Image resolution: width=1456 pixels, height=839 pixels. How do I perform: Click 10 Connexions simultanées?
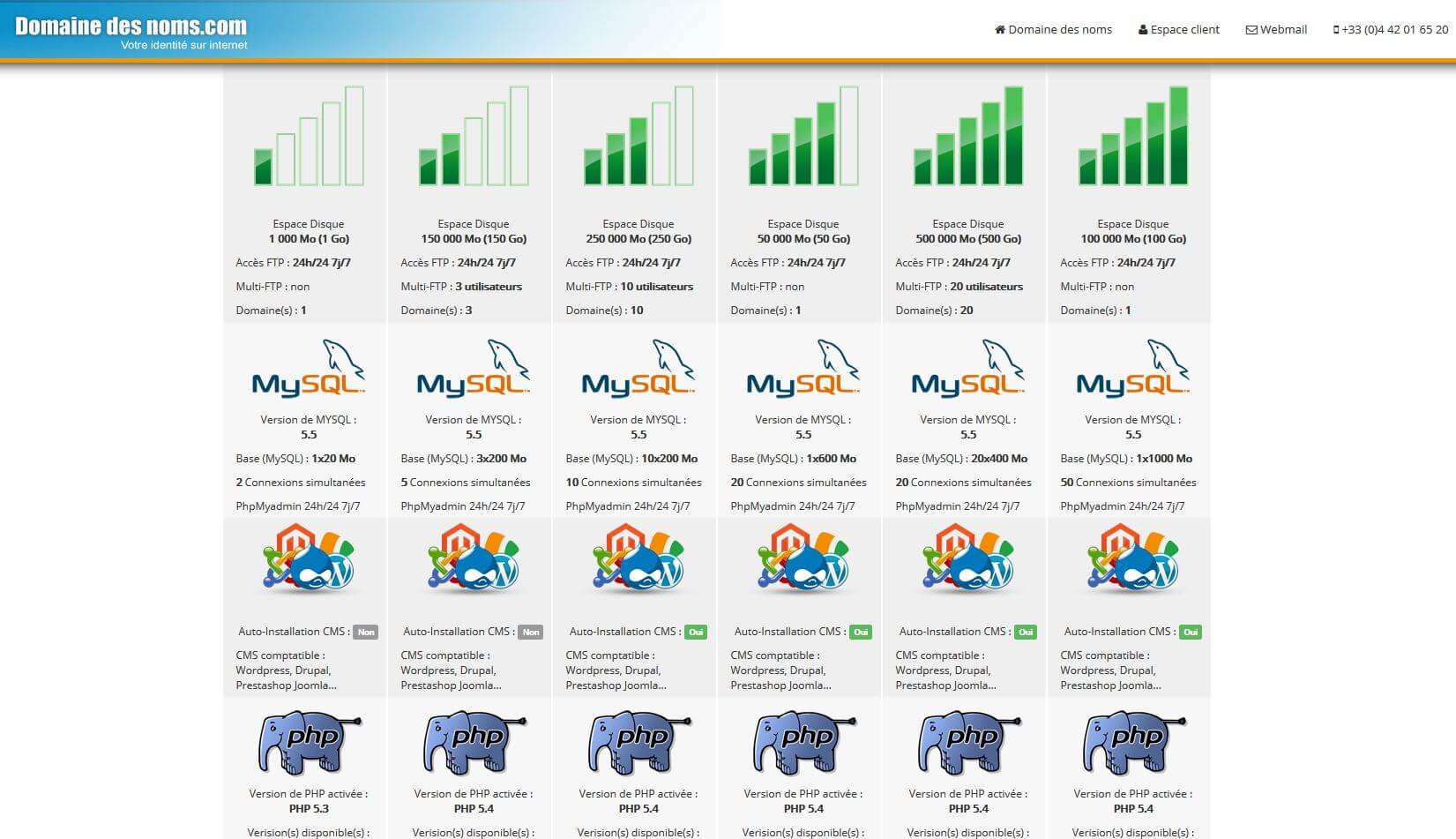[x=634, y=483]
